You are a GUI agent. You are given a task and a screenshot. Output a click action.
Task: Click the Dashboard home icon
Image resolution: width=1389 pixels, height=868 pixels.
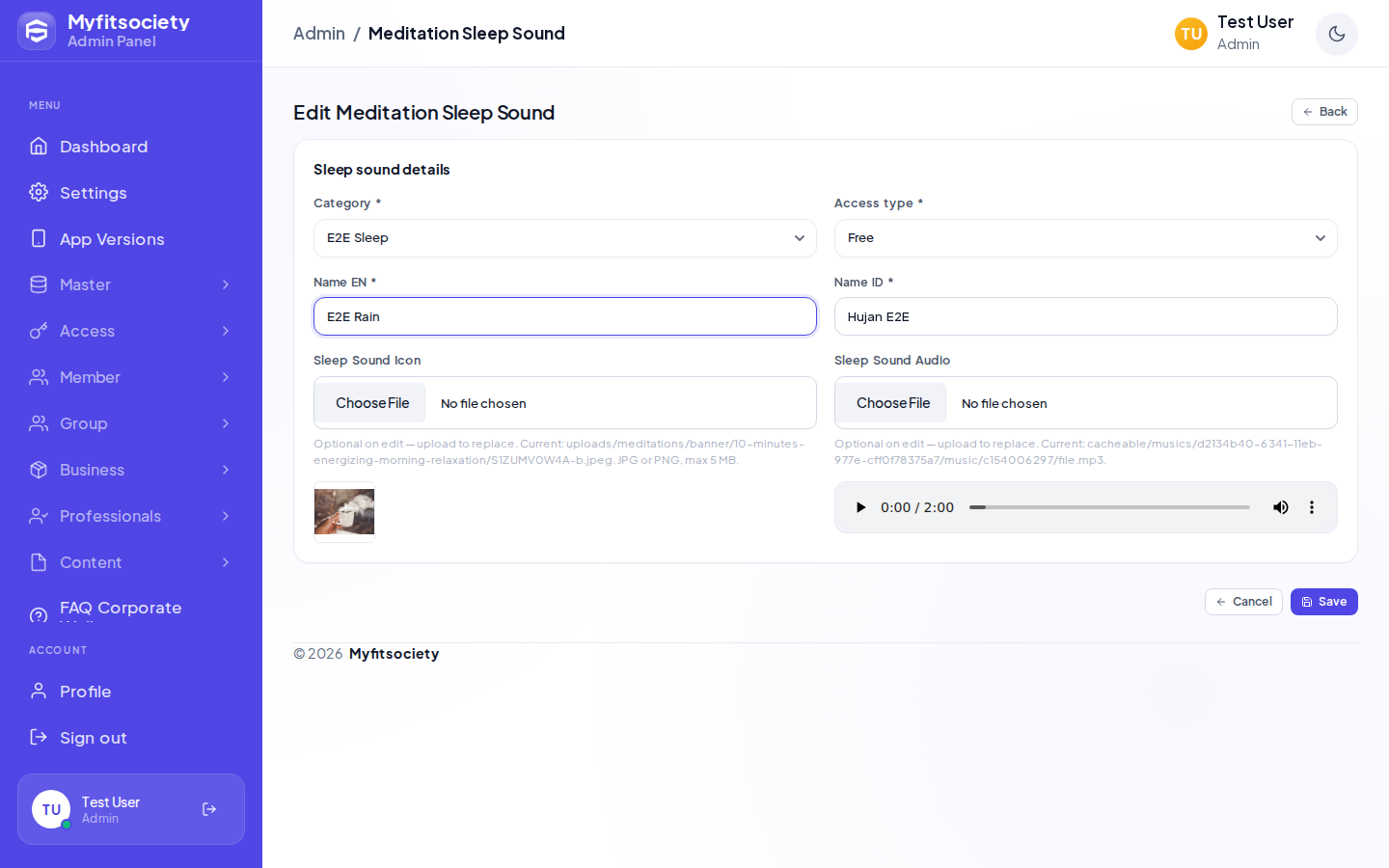[39, 146]
